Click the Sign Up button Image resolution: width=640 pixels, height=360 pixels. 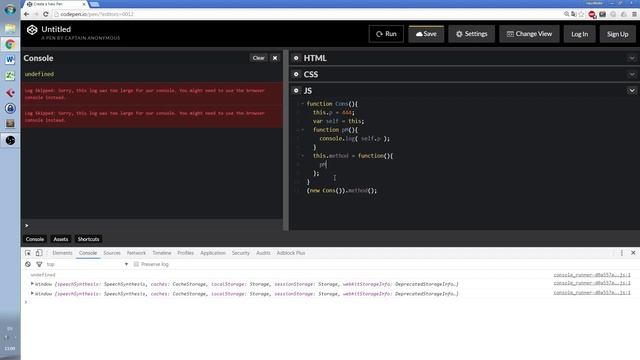617,34
